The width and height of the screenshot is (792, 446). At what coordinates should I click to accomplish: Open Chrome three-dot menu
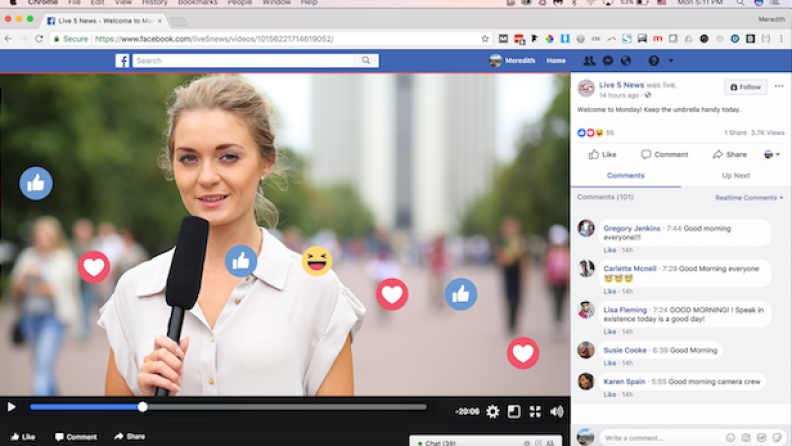point(781,39)
